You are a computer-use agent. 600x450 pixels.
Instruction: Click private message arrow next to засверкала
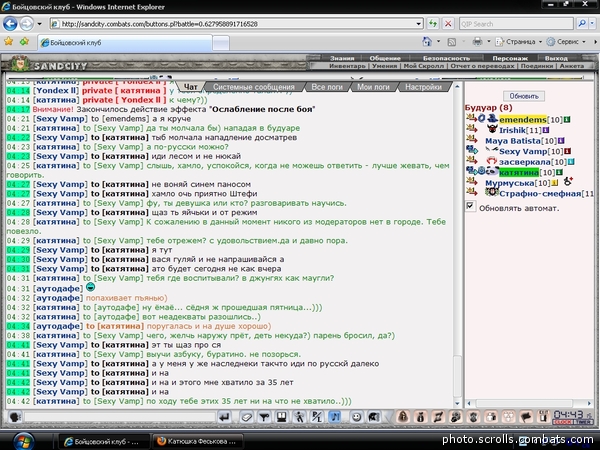[x=471, y=160]
